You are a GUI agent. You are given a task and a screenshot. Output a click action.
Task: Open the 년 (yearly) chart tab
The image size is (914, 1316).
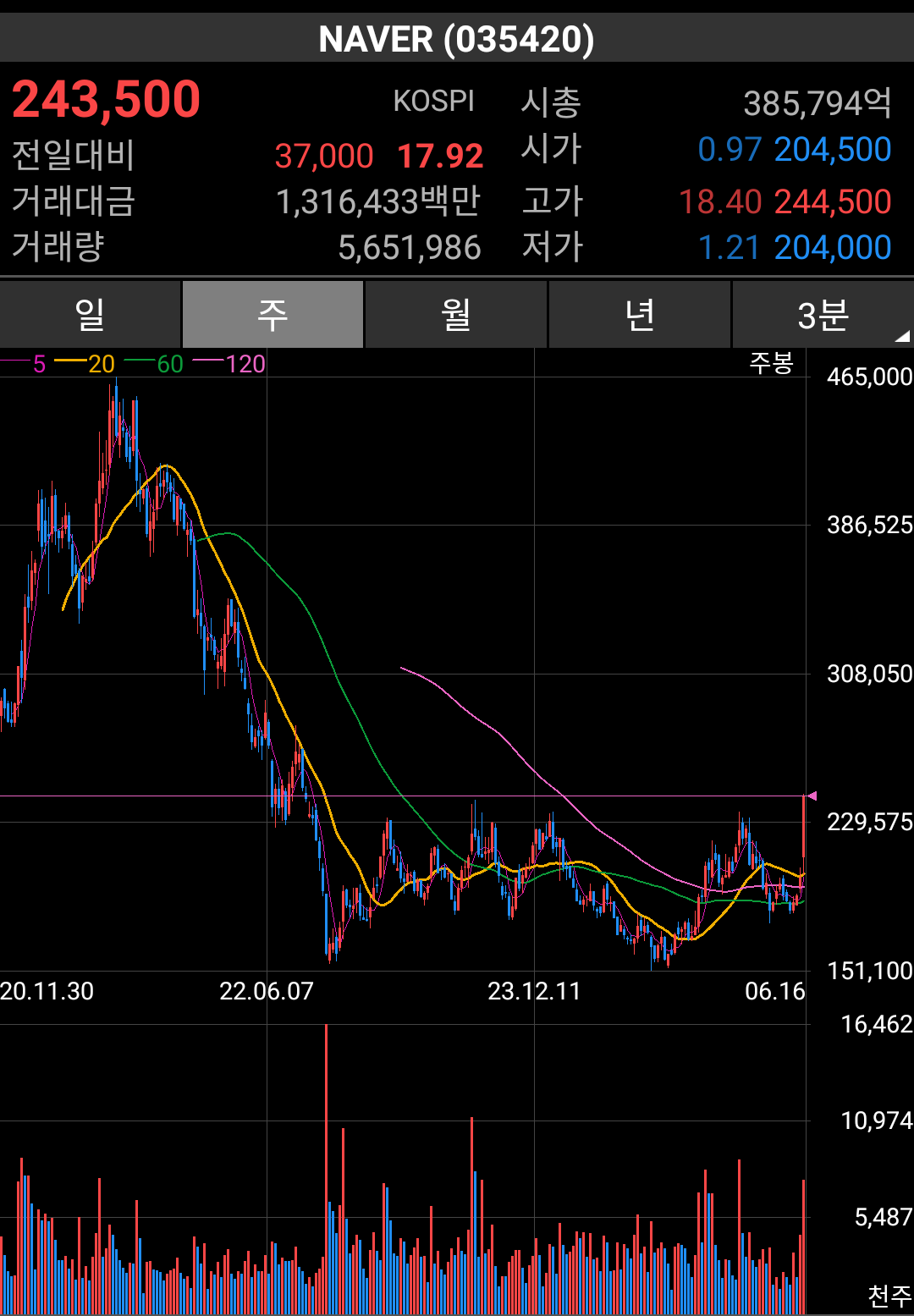pyautogui.click(x=639, y=315)
